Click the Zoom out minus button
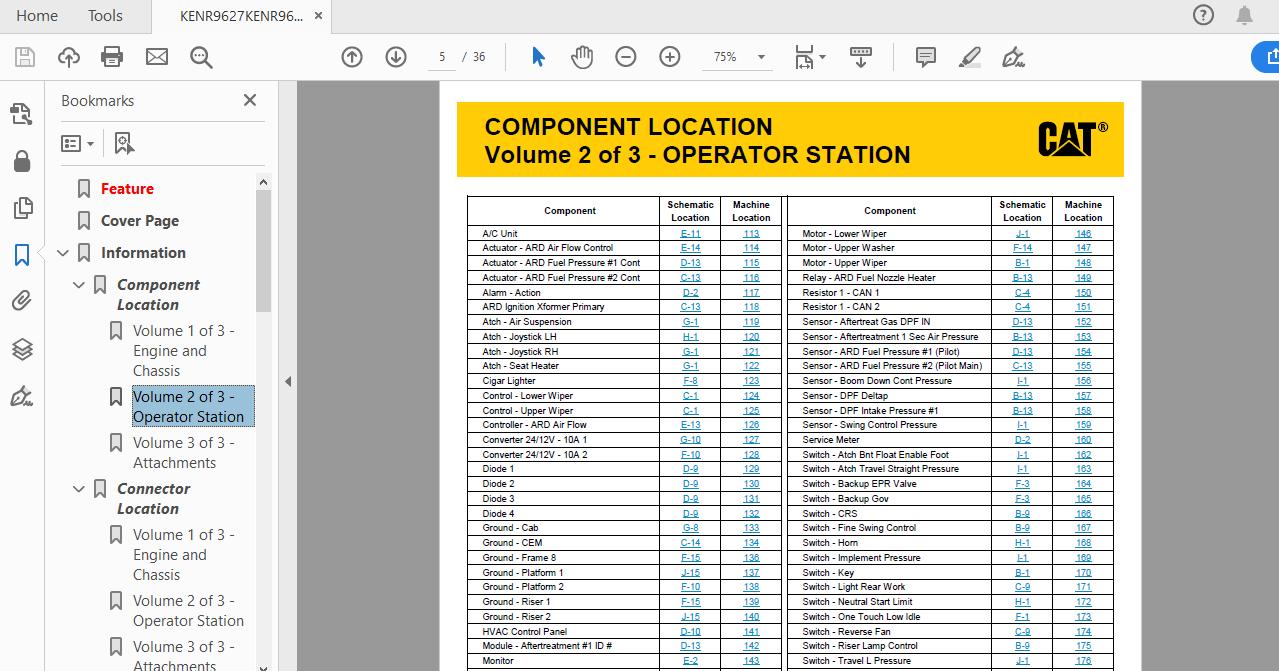This screenshot has height=671, width=1279. point(626,57)
